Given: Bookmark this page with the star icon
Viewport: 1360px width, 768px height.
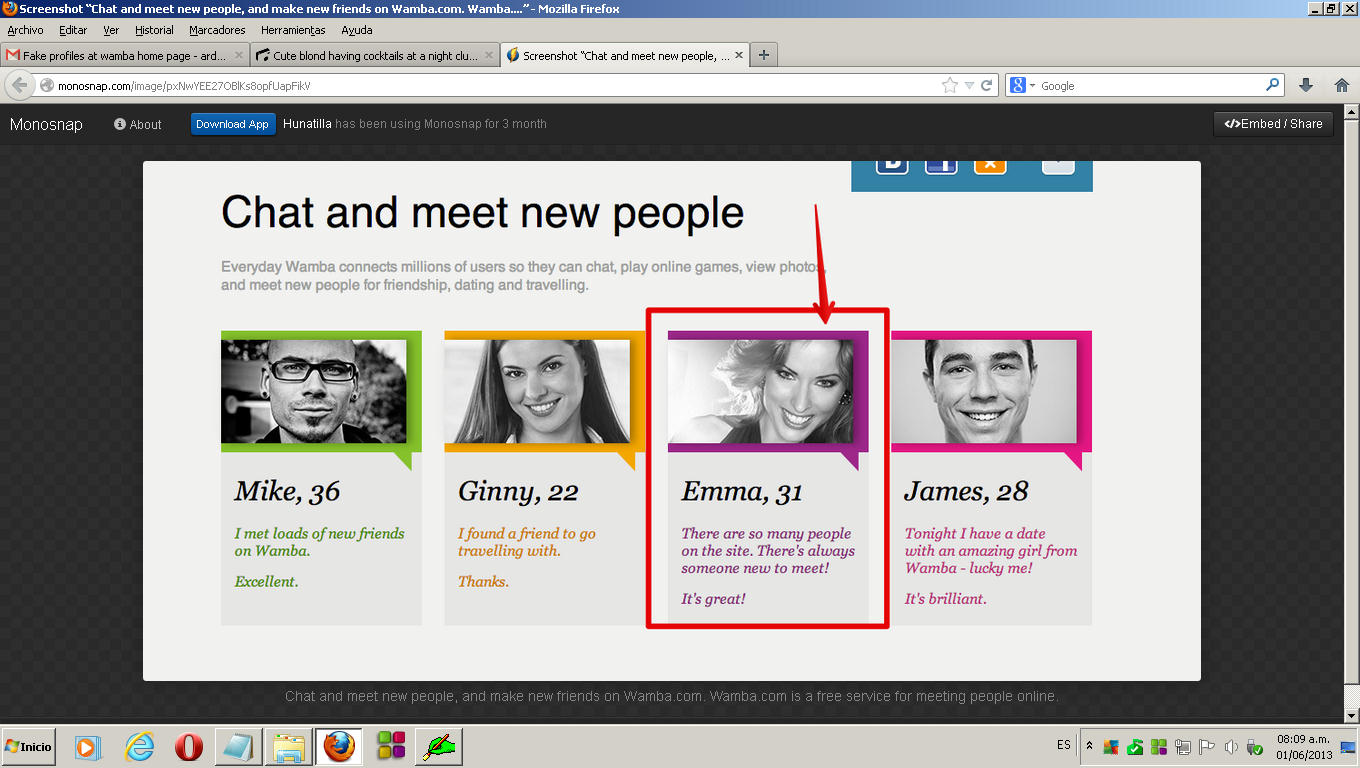Looking at the screenshot, I should click(950, 86).
